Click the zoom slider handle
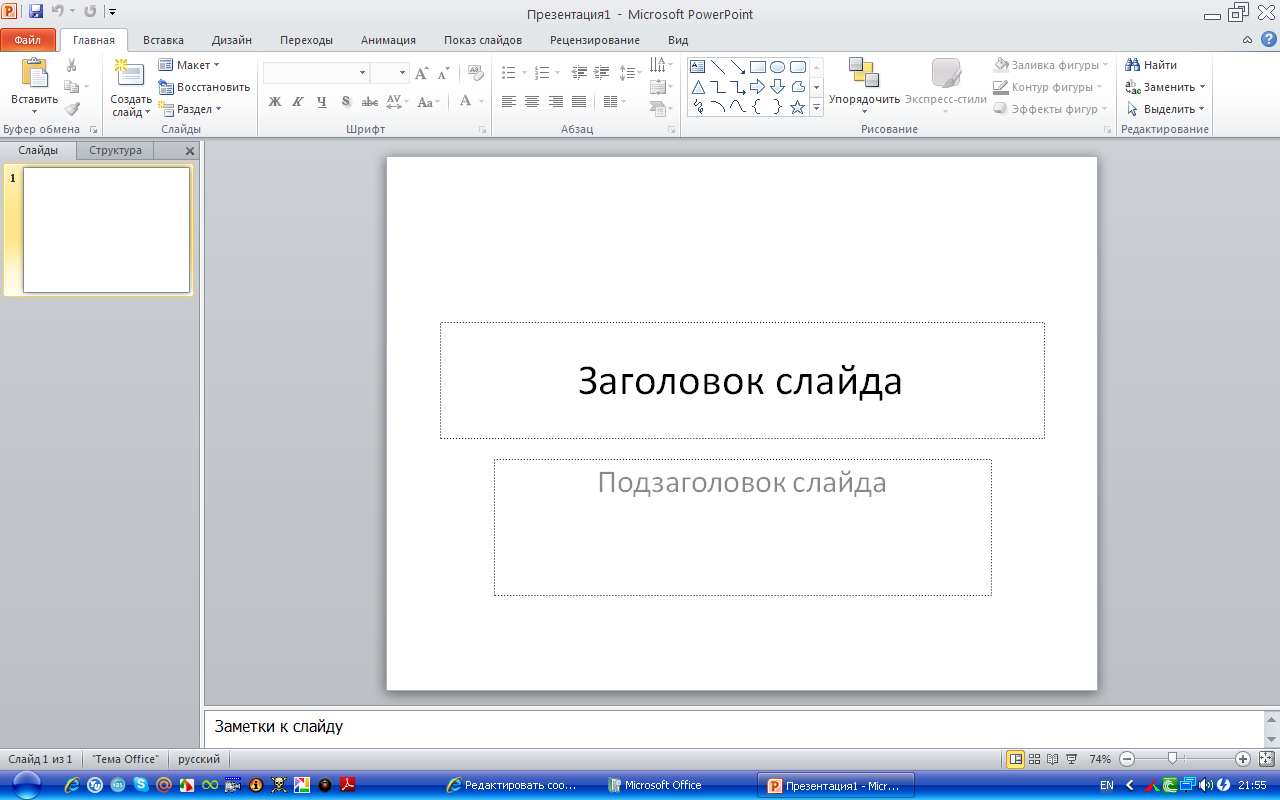Screen dimensions: 1280x800 click(x=1172, y=759)
